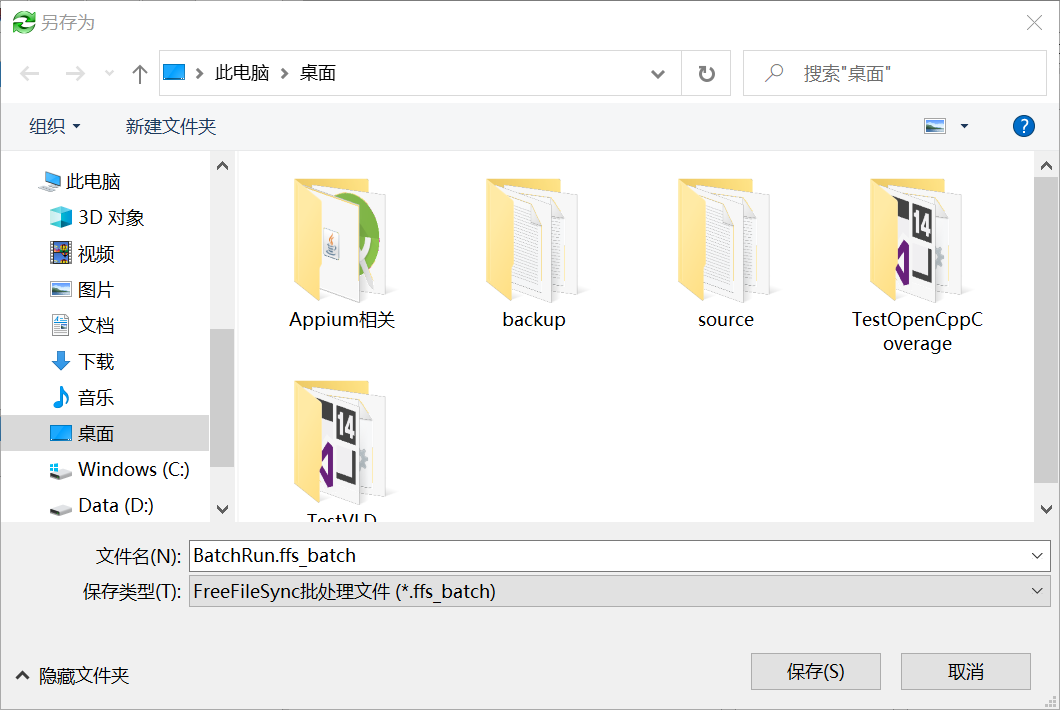This screenshot has width=1060, height=710.
Task: Select Windows (C:) drive
Action: 120,469
